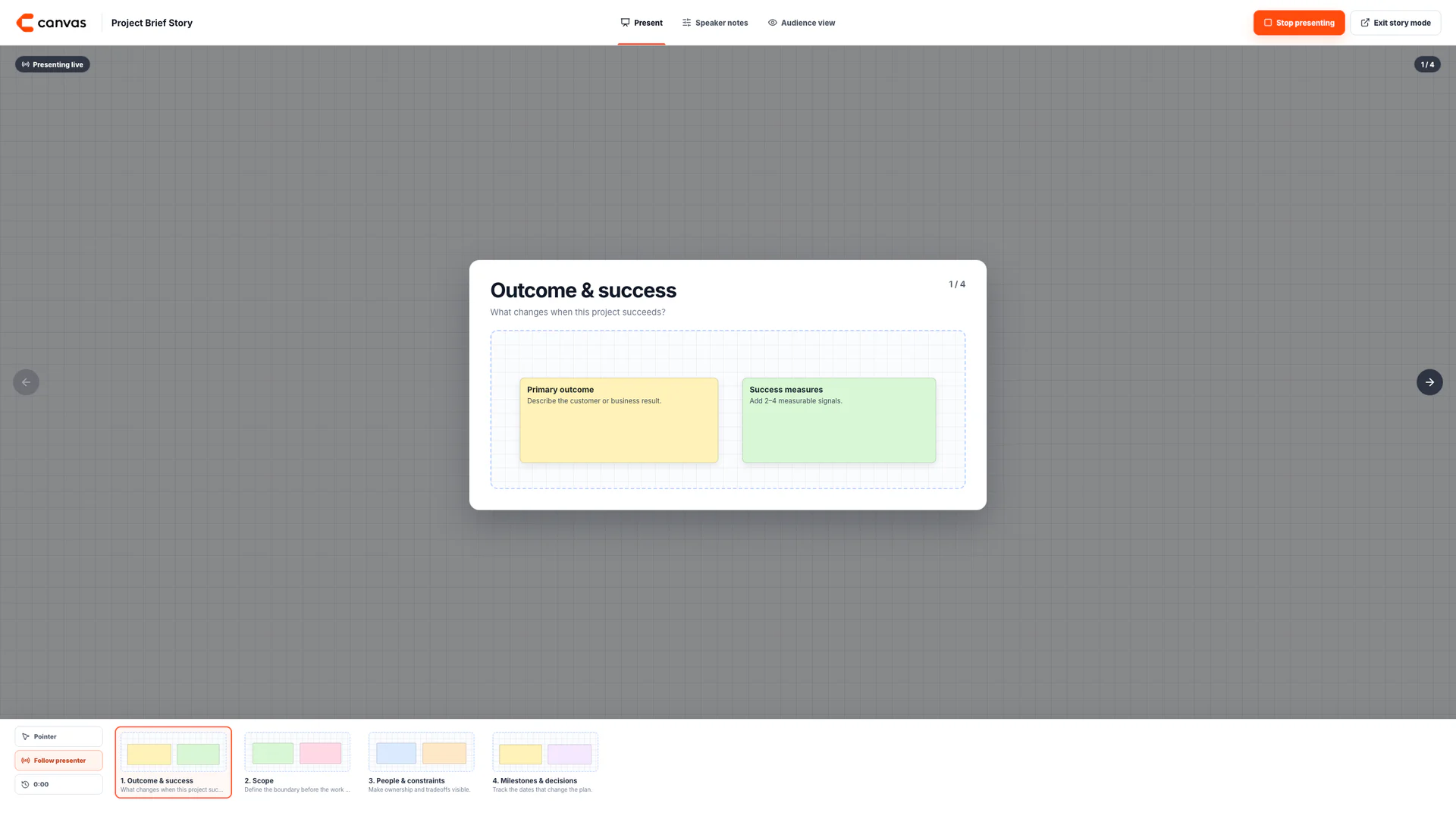
Task: Toggle Follow presenter mode
Action: click(58, 761)
